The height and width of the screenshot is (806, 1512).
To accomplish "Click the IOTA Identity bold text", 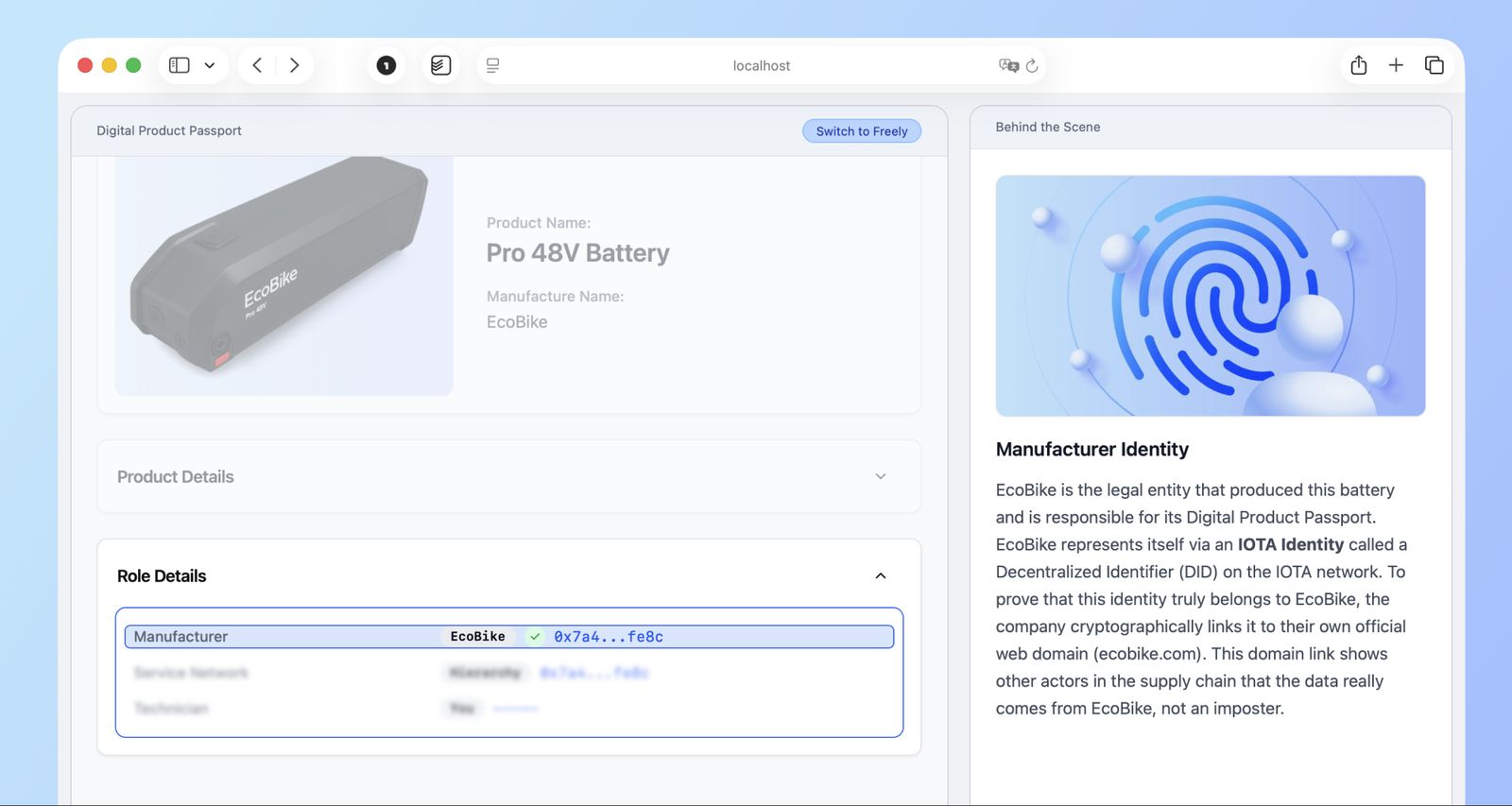I will [1291, 544].
